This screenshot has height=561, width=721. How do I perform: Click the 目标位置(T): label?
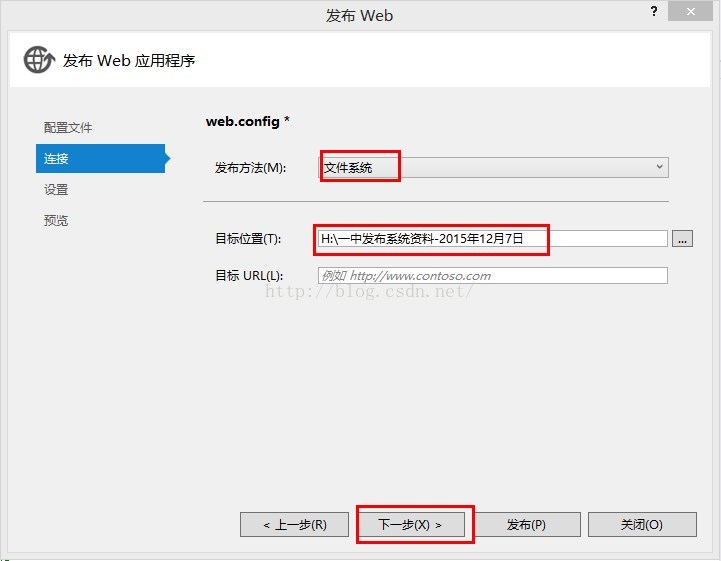click(248, 239)
